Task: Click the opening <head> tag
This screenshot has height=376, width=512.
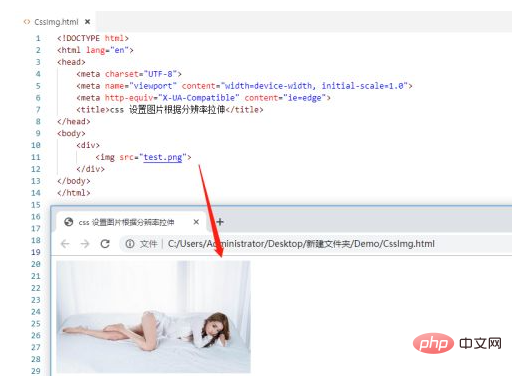Action: pyautogui.click(x=71, y=62)
